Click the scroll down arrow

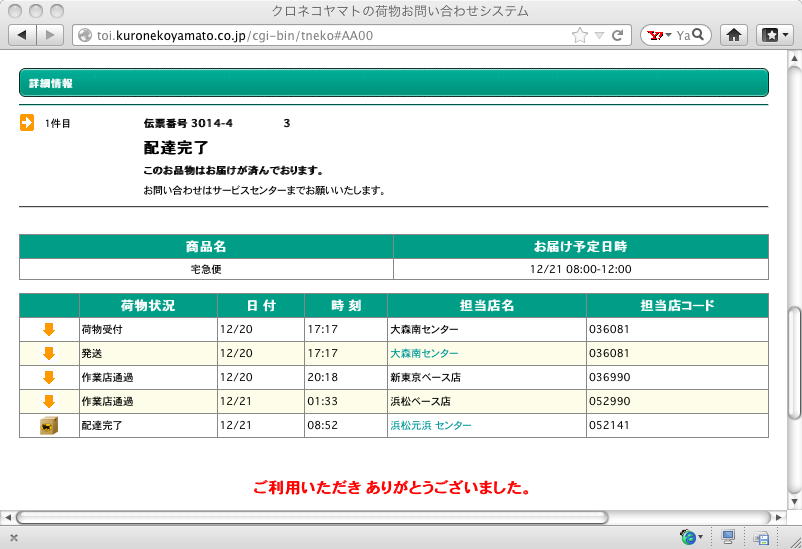(x=794, y=501)
